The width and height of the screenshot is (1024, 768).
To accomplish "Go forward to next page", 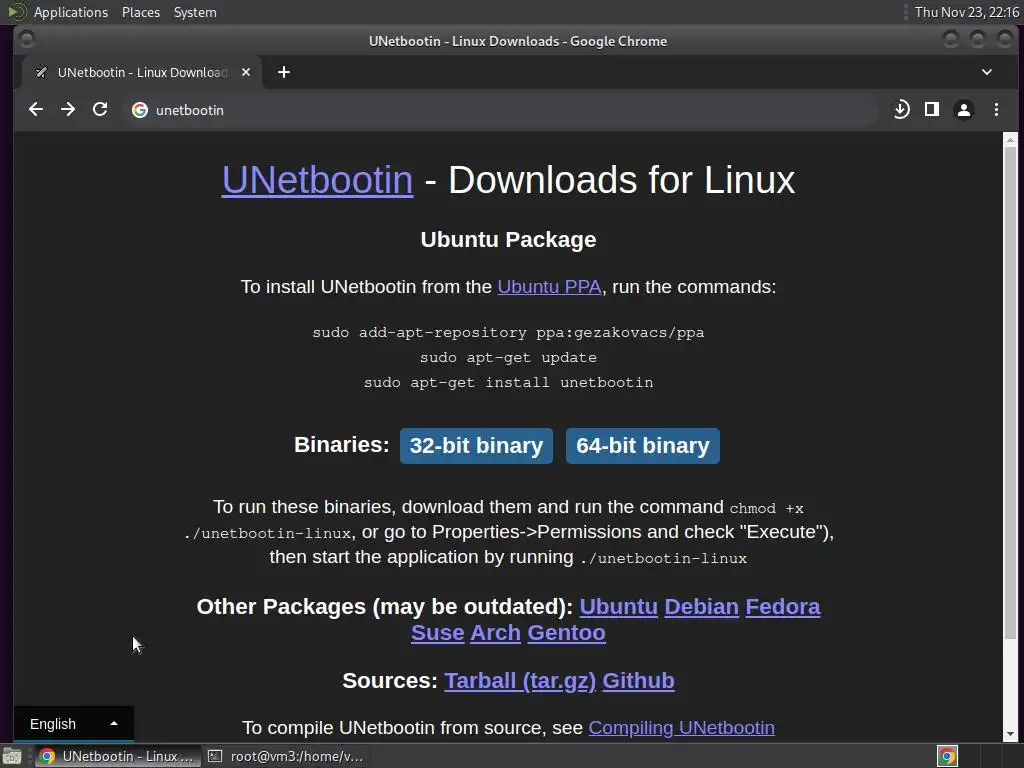I will point(68,110).
